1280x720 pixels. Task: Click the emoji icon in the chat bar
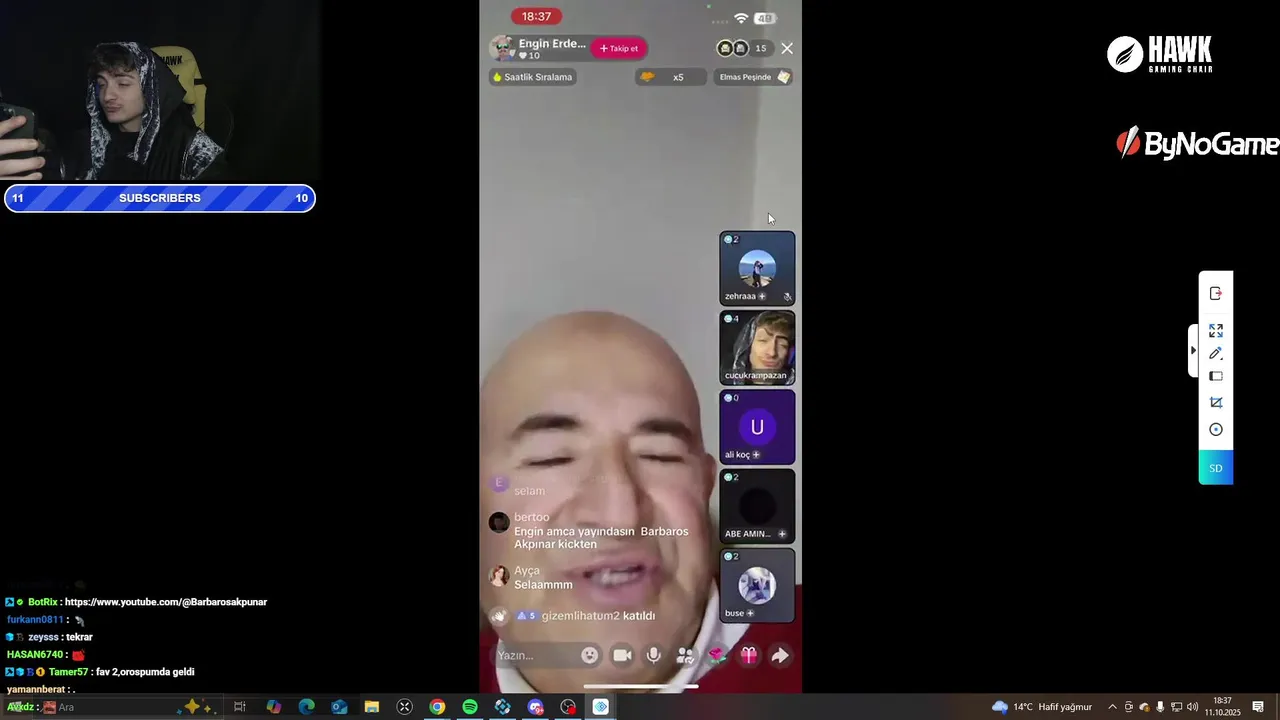590,655
